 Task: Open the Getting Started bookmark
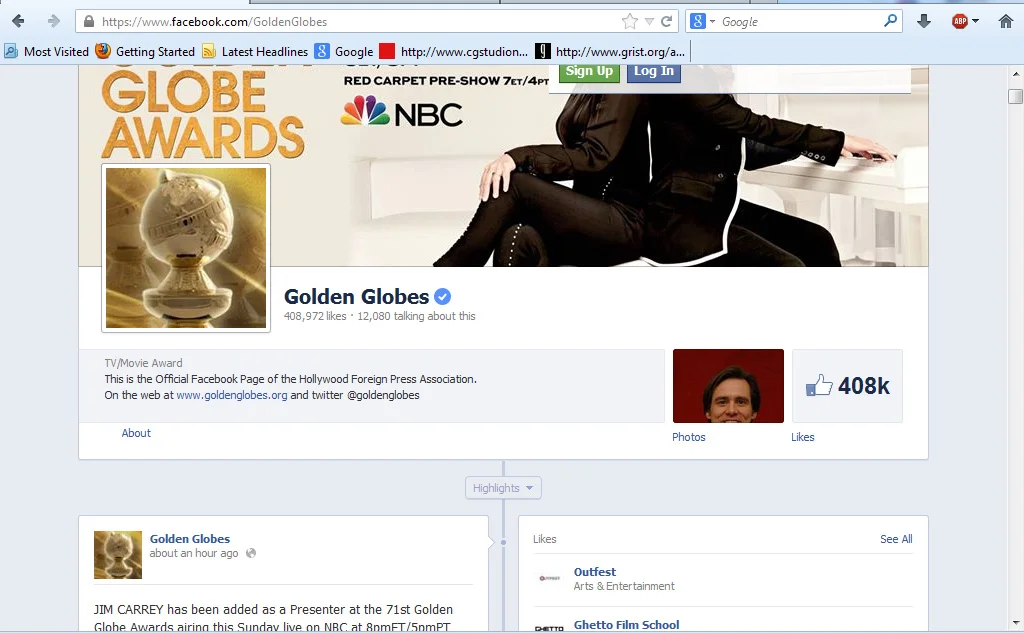[x=145, y=52]
